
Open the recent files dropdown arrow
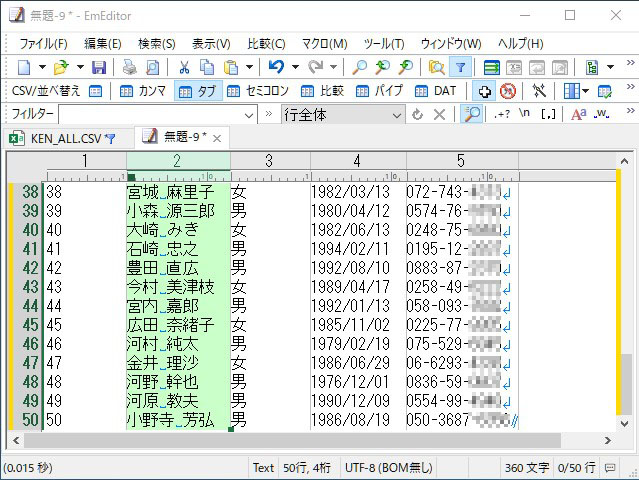coord(80,67)
